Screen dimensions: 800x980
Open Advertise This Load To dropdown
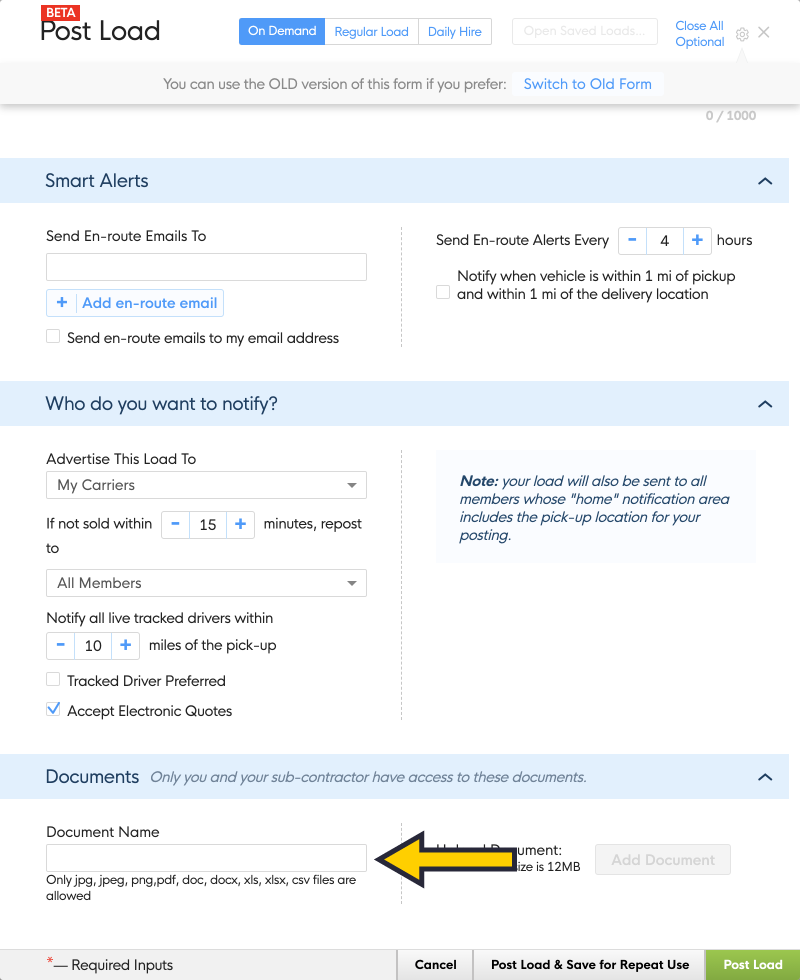pos(206,486)
